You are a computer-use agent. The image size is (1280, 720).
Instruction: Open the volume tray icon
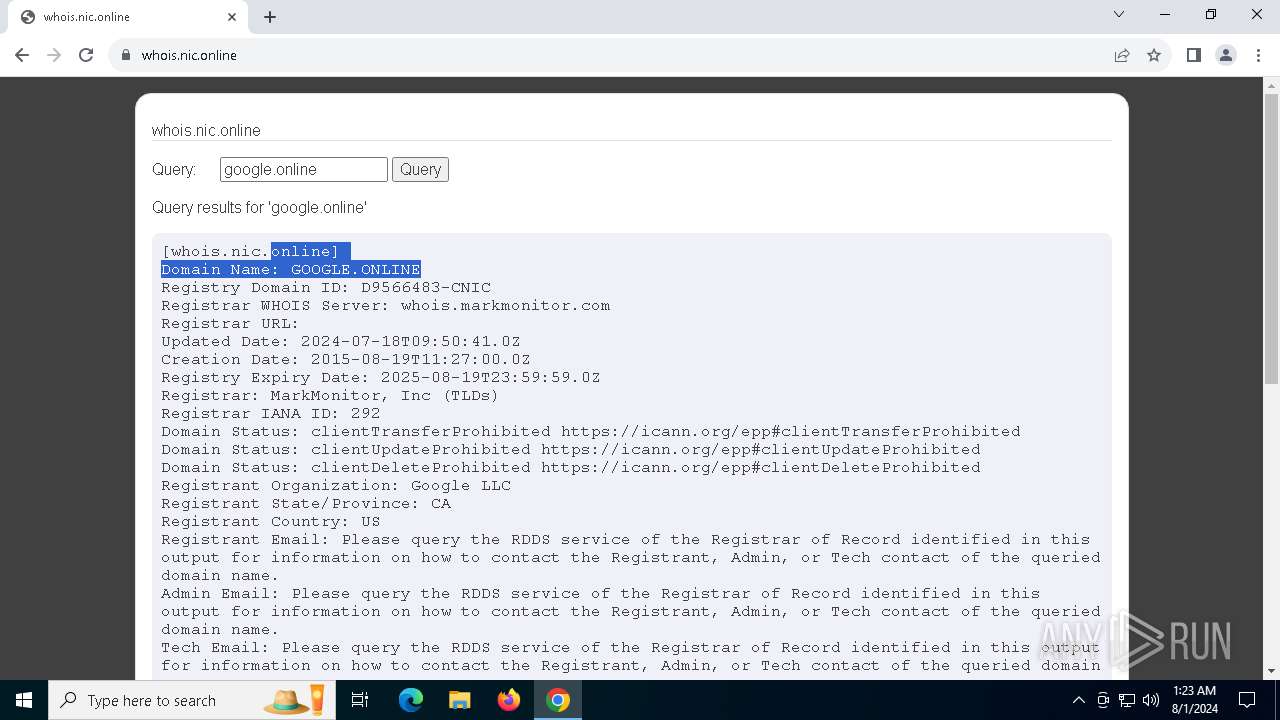click(x=1151, y=700)
